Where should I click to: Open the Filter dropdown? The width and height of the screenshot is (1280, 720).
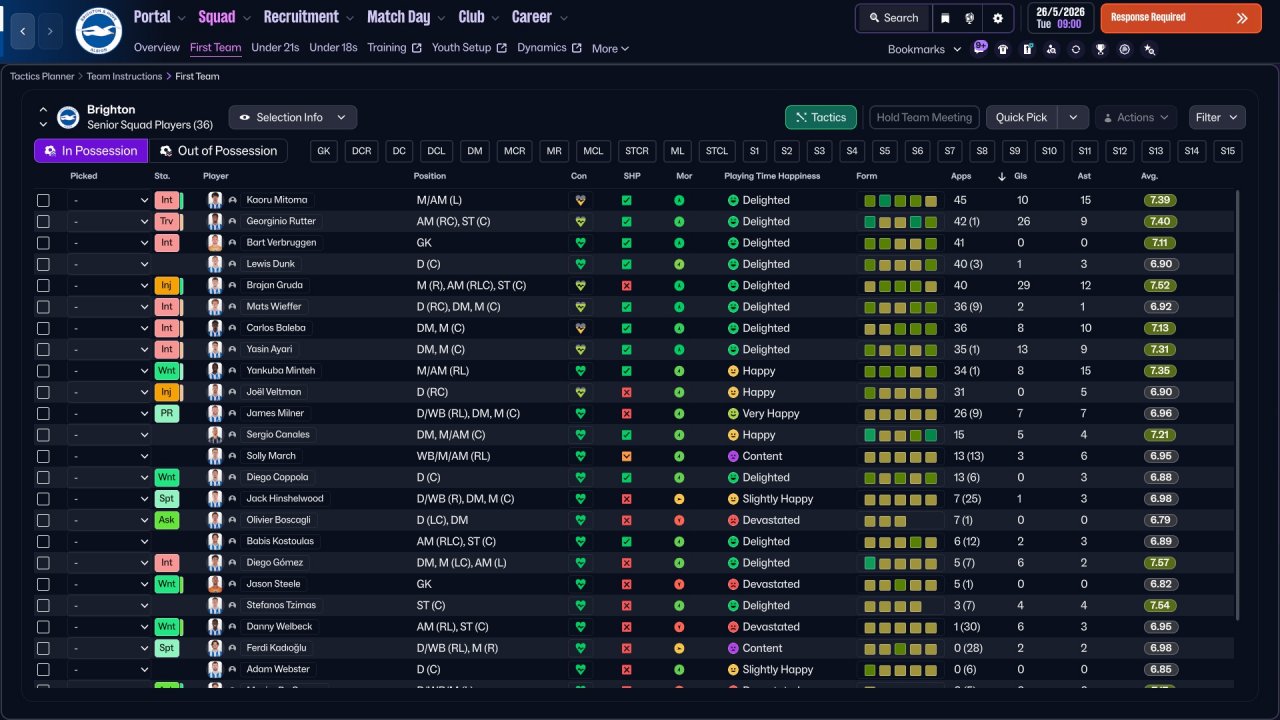pyautogui.click(x=1217, y=117)
